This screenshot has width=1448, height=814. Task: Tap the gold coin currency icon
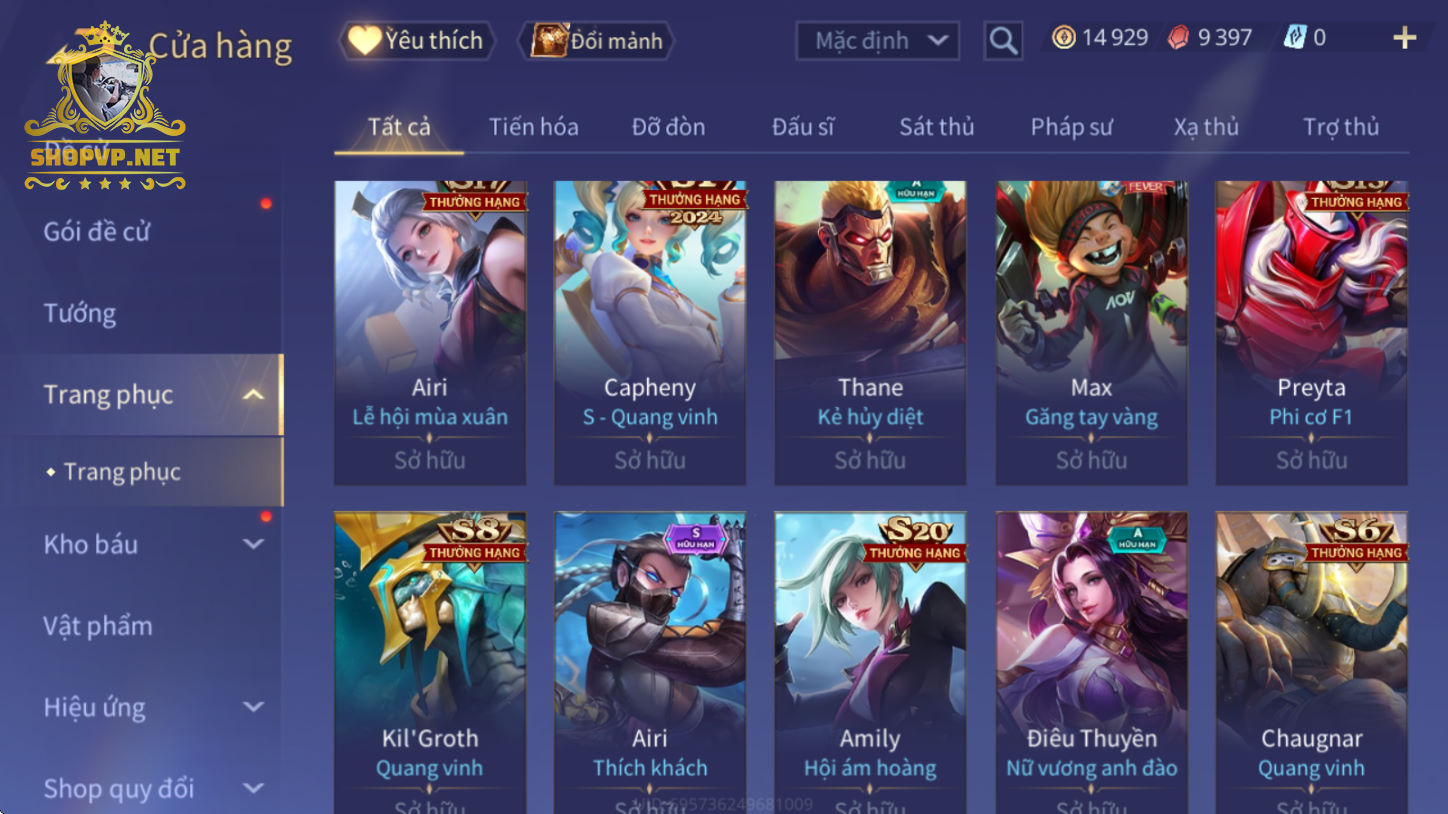(x=1064, y=38)
